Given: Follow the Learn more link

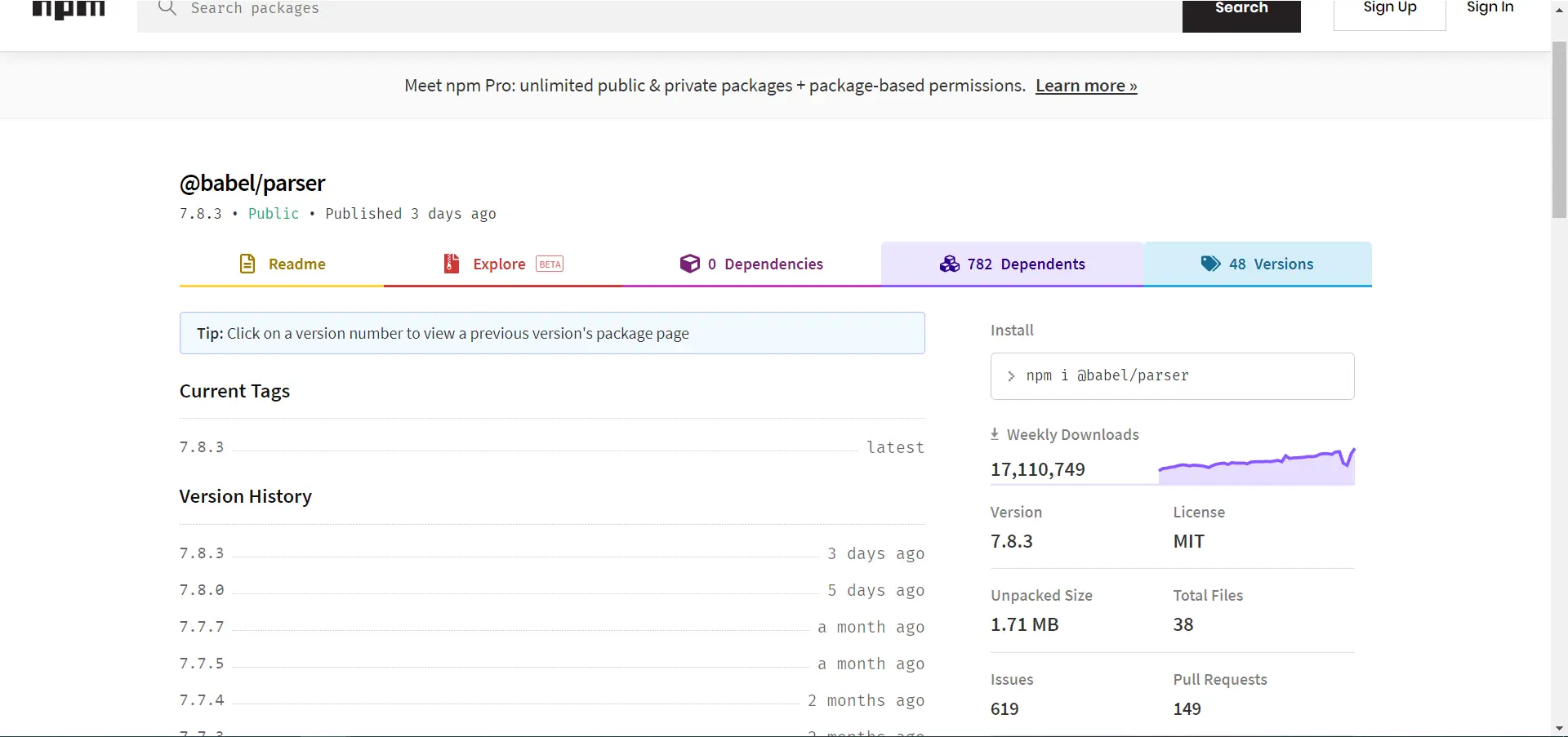Looking at the screenshot, I should point(1086,86).
